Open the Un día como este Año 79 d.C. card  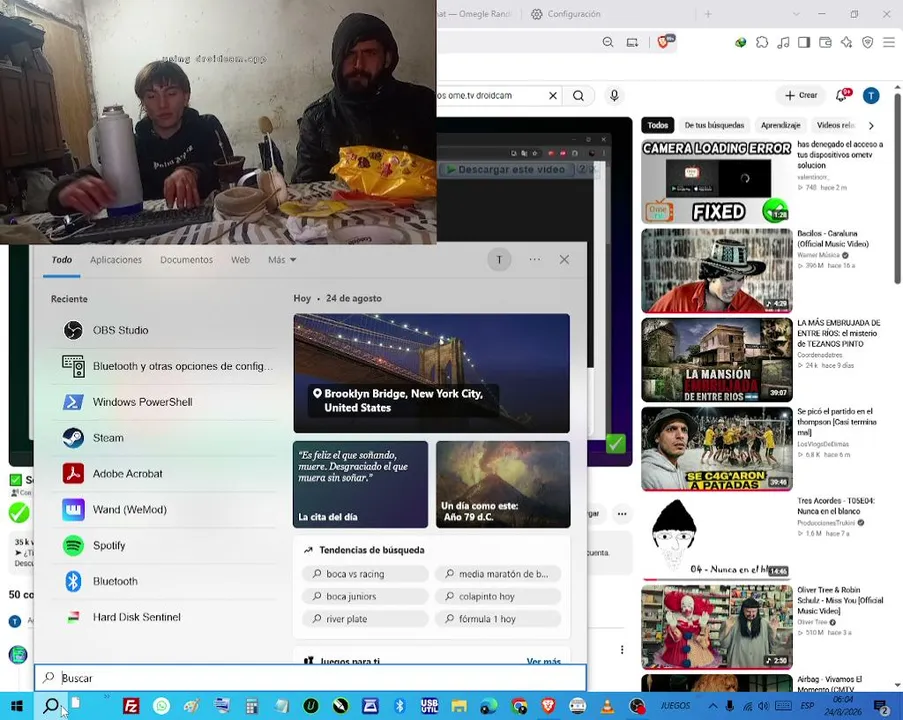pos(503,484)
